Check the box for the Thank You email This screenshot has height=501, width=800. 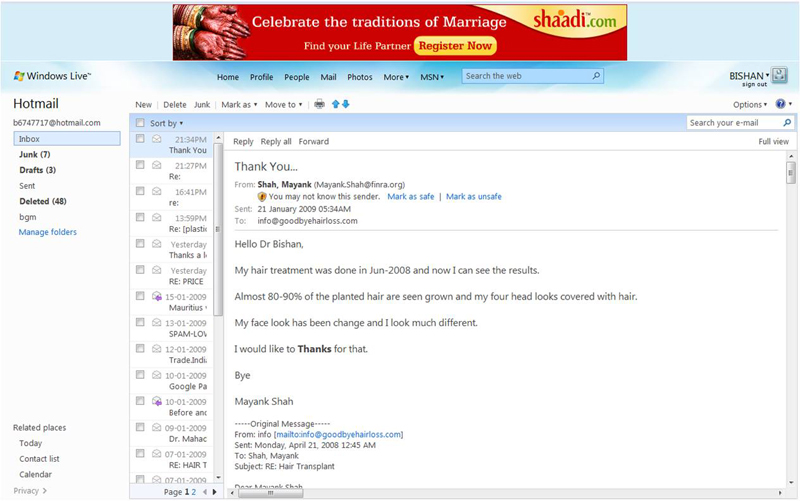tap(141, 139)
